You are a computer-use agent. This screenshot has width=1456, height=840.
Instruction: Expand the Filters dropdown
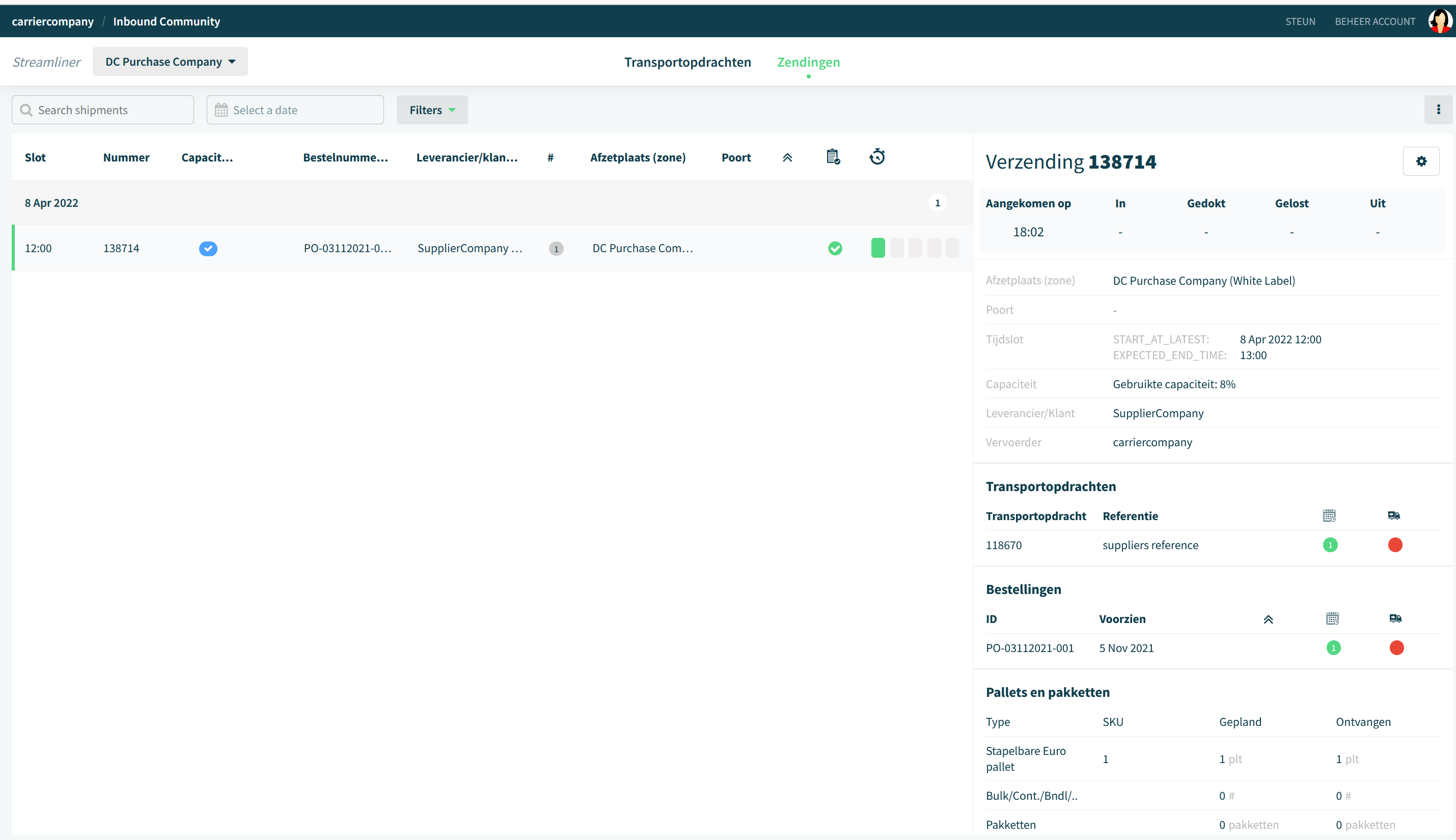pyautogui.click(x=432, y=110)
